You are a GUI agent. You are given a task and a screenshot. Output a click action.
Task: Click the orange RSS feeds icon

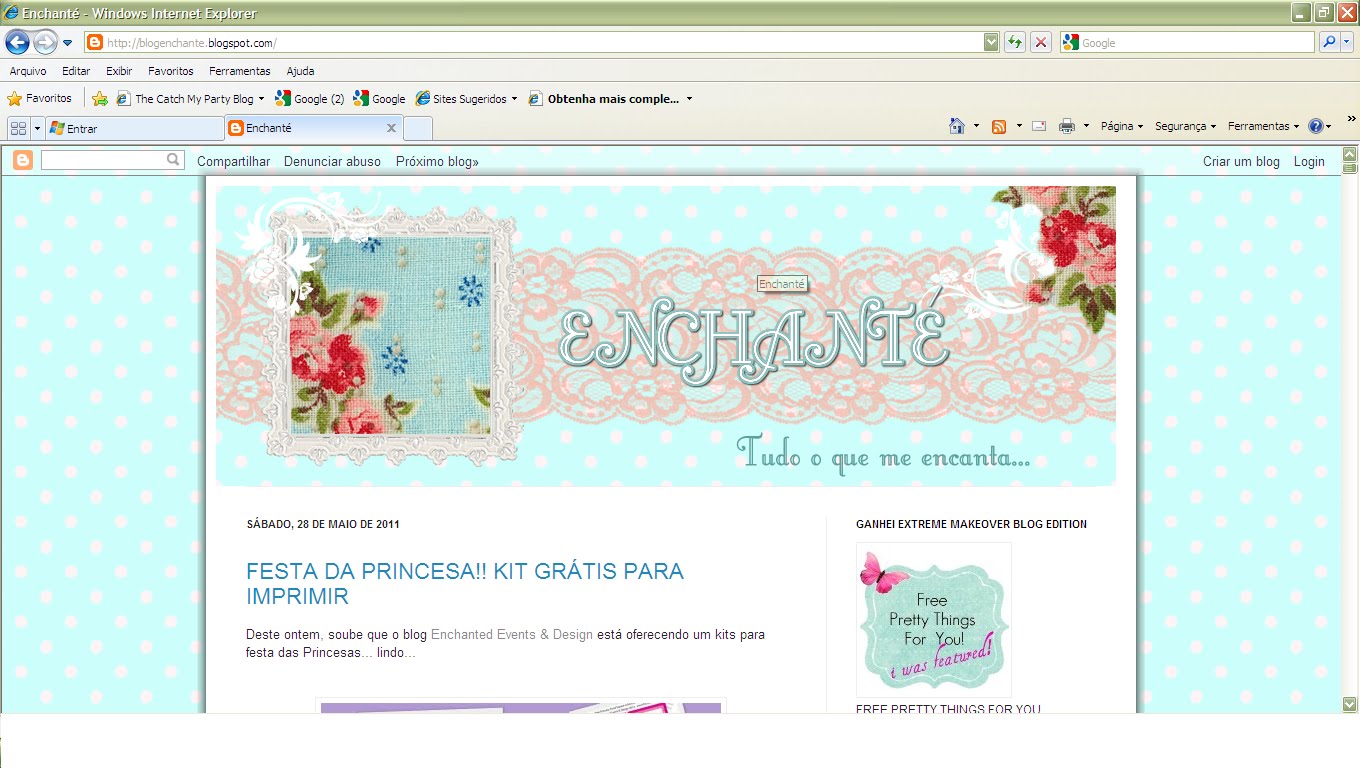tap(998, 126)
